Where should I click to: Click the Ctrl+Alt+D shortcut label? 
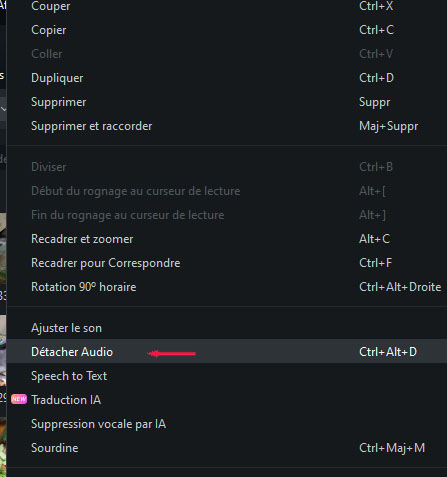388,352
